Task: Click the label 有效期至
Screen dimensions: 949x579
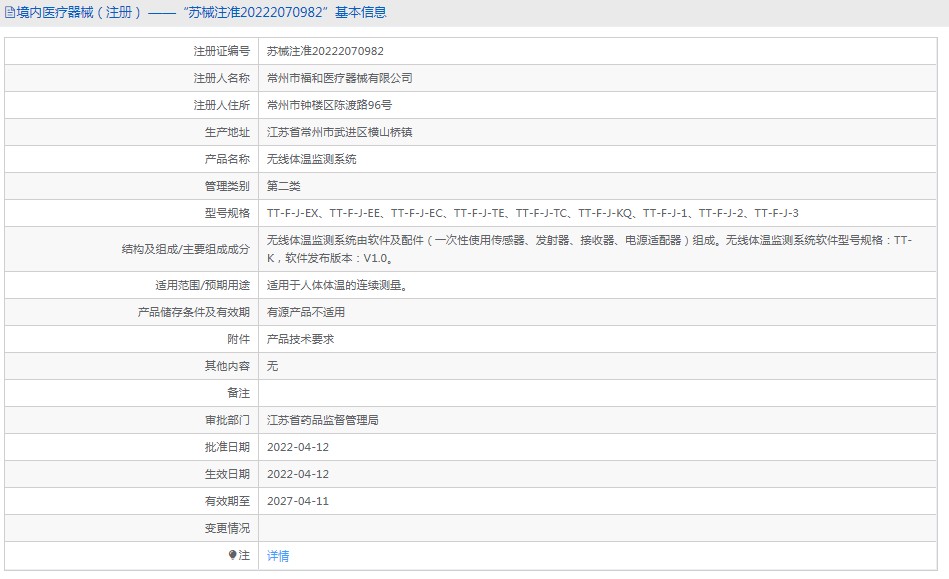Action: 227,501
